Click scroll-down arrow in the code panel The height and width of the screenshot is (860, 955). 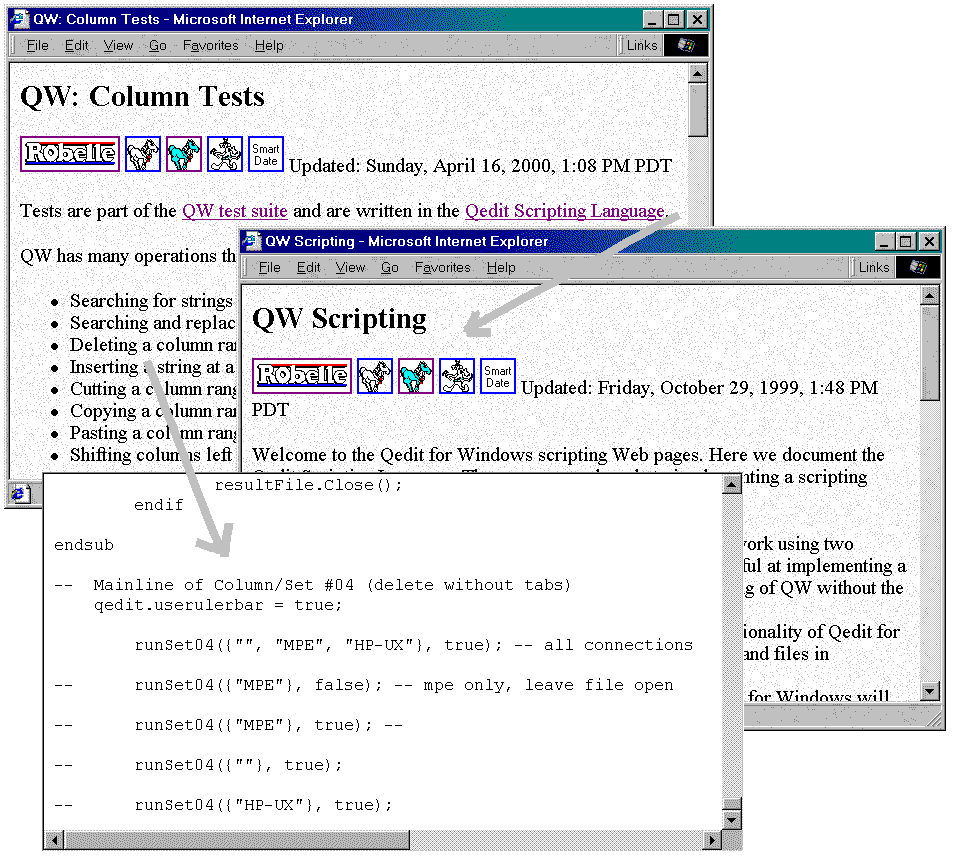(731, 820)
